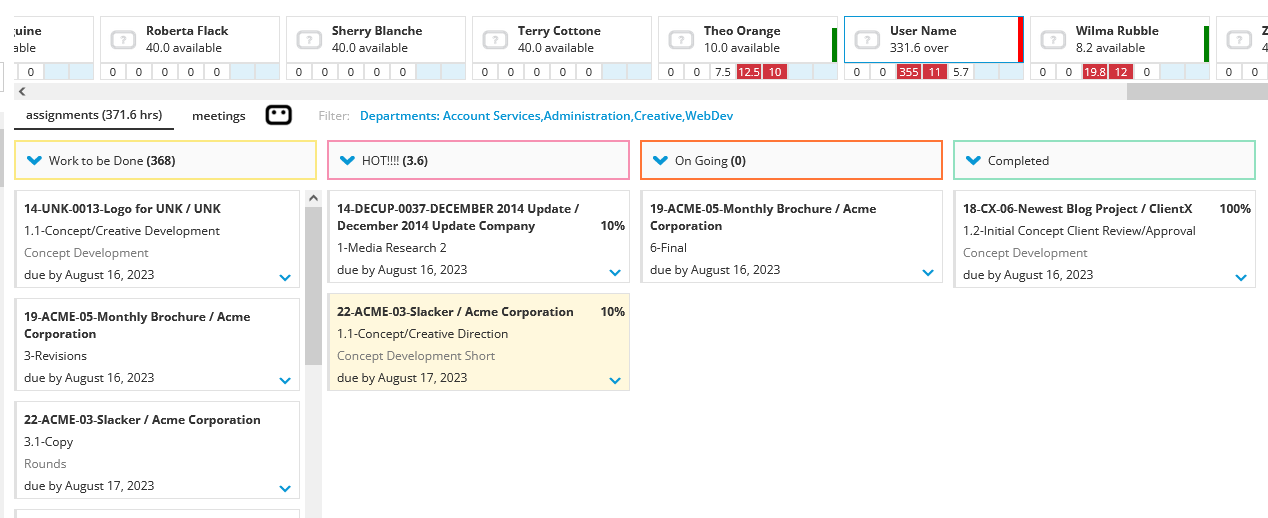The height and width of the screenshot is (518, 1268).
Task: Switch to the meetings tab
Action: tap(219, 116)
